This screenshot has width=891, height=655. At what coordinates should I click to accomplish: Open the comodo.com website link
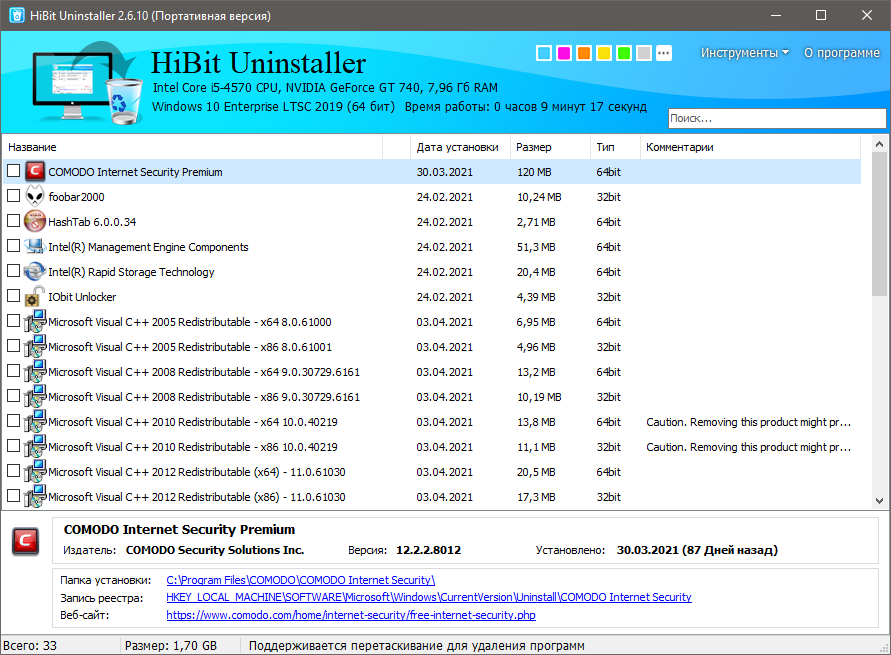click(x=350, y=615)
